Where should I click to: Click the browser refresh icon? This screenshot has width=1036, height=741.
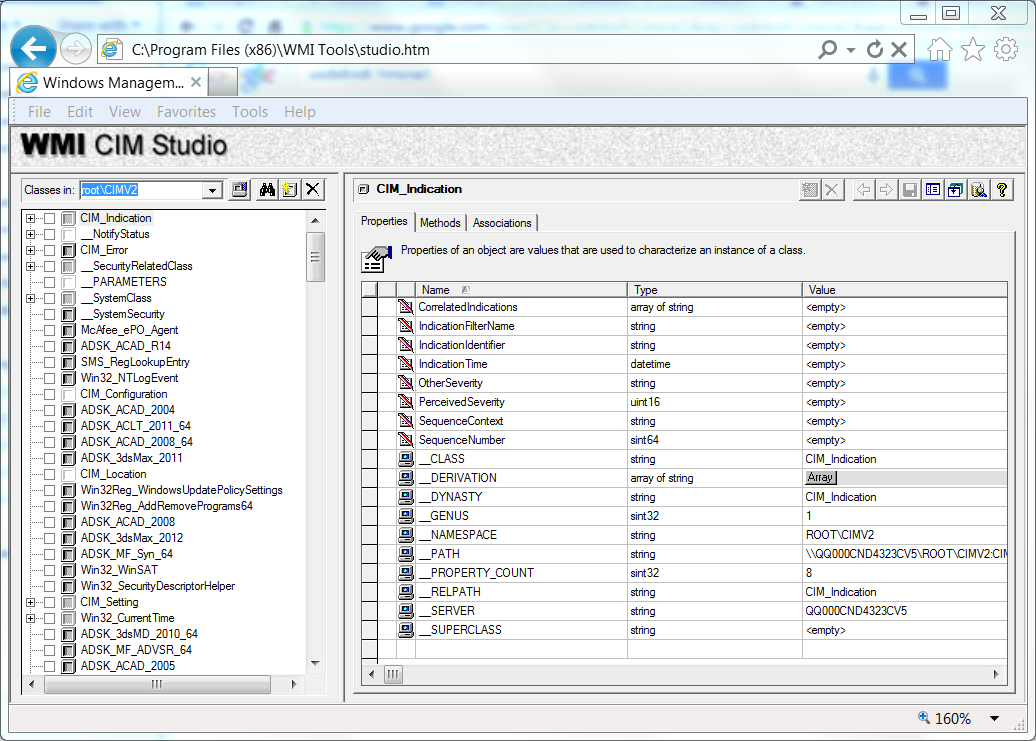pyautogui.click(x=875, y=50)
